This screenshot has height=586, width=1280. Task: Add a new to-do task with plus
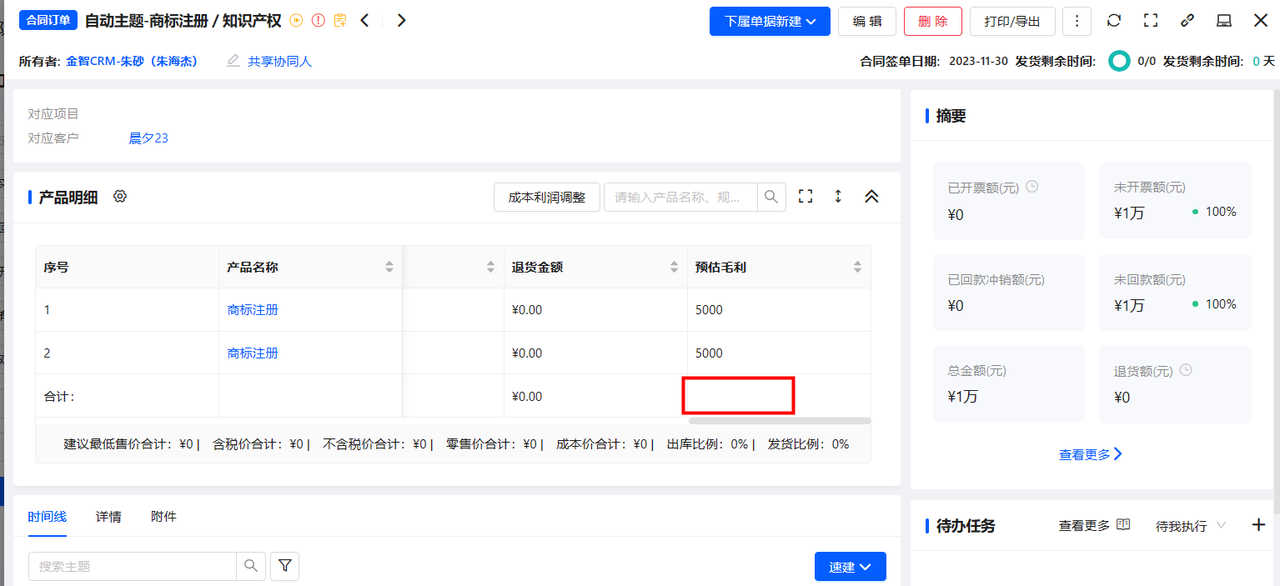(1259, 525)
